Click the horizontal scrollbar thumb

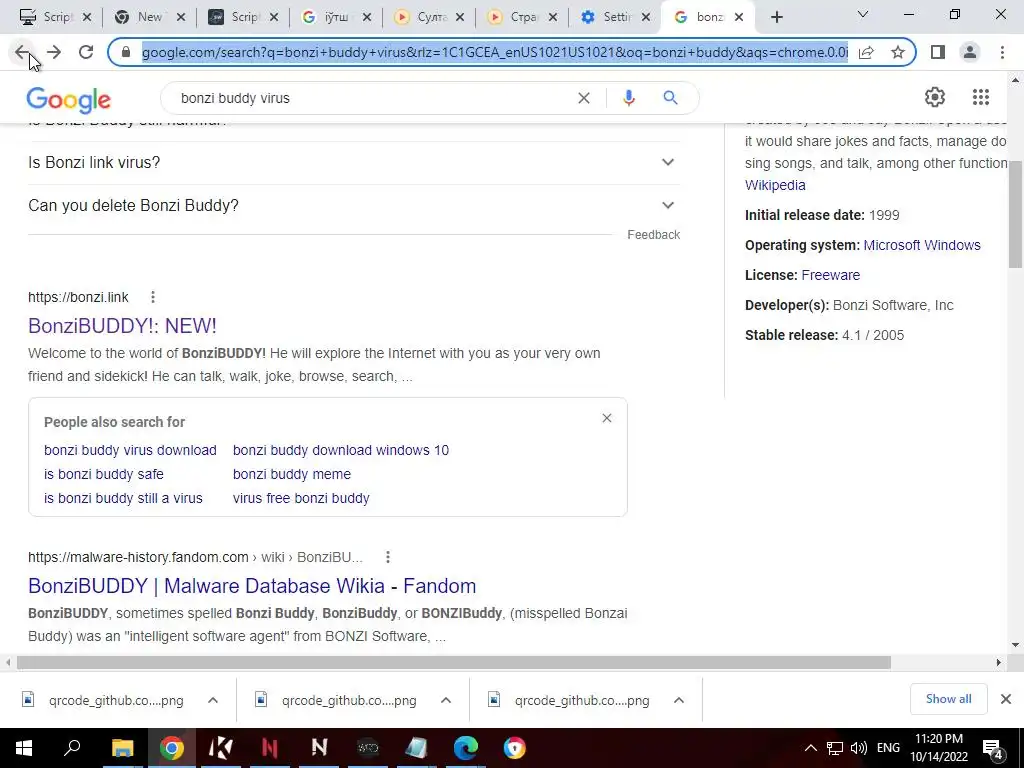(454, 663)
